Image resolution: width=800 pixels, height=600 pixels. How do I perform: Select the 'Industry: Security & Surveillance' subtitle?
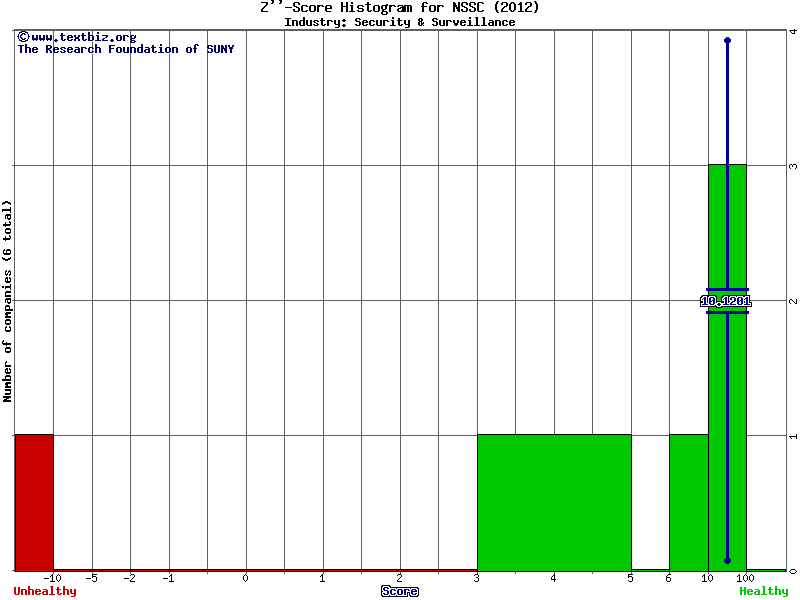point(399,22)
